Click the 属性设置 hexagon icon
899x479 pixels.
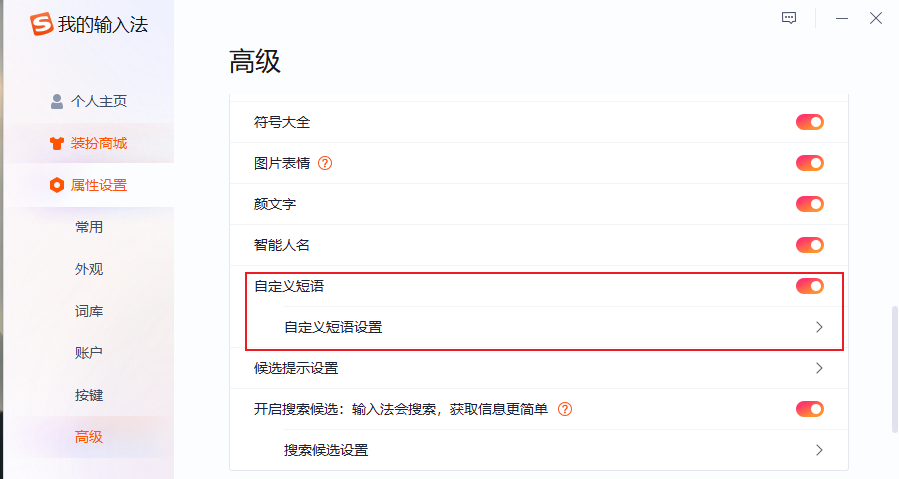(57, 185)
